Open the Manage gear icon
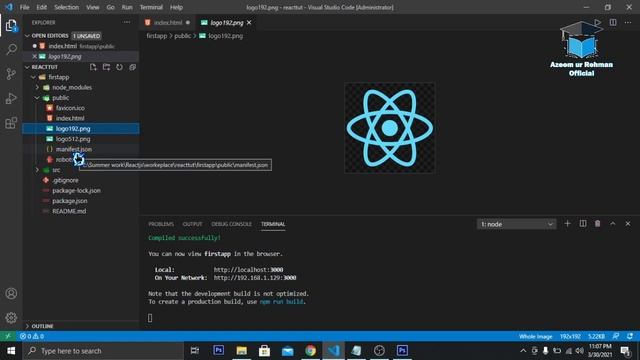Viewport: 640px width, 360px height. pos(11,318)
